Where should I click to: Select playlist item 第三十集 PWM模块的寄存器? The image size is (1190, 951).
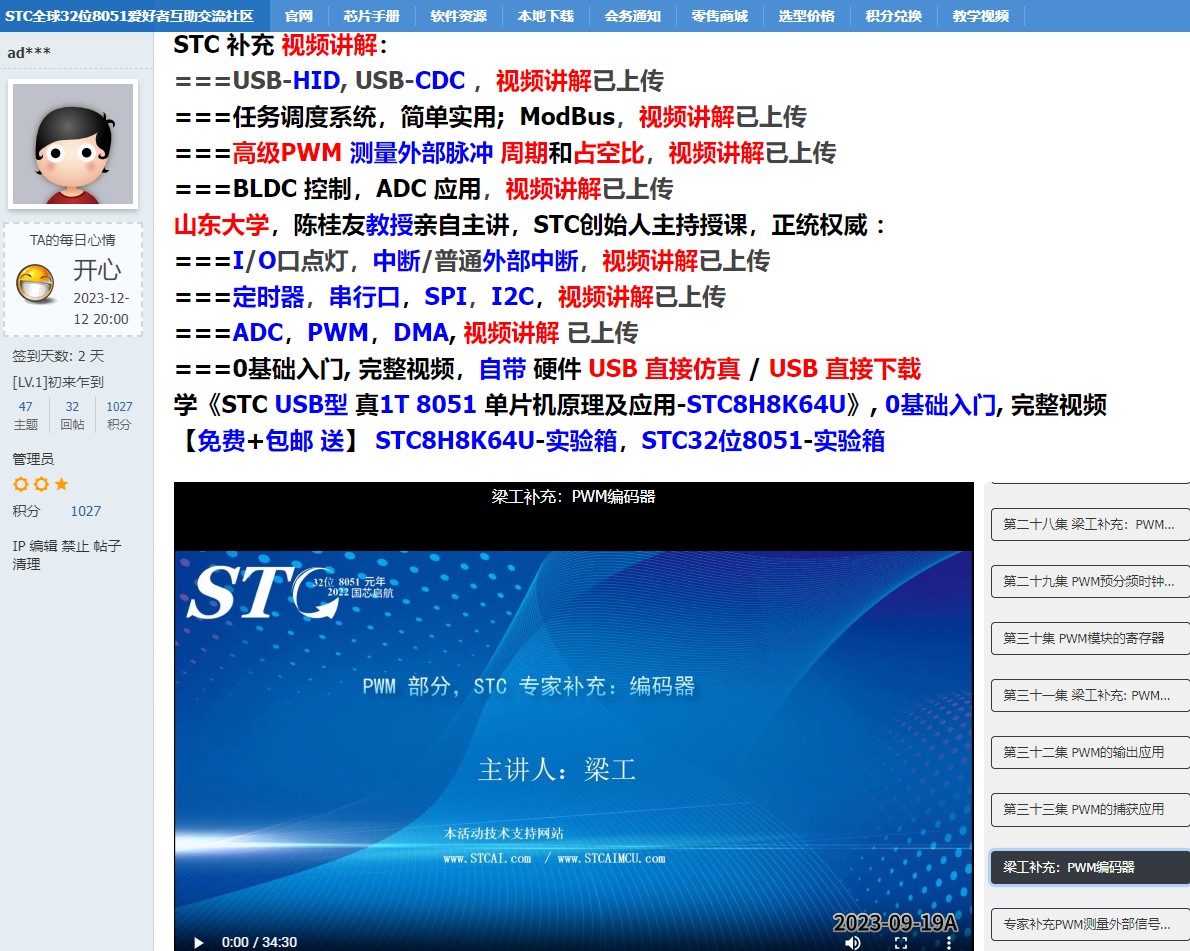coord(1090,638)
